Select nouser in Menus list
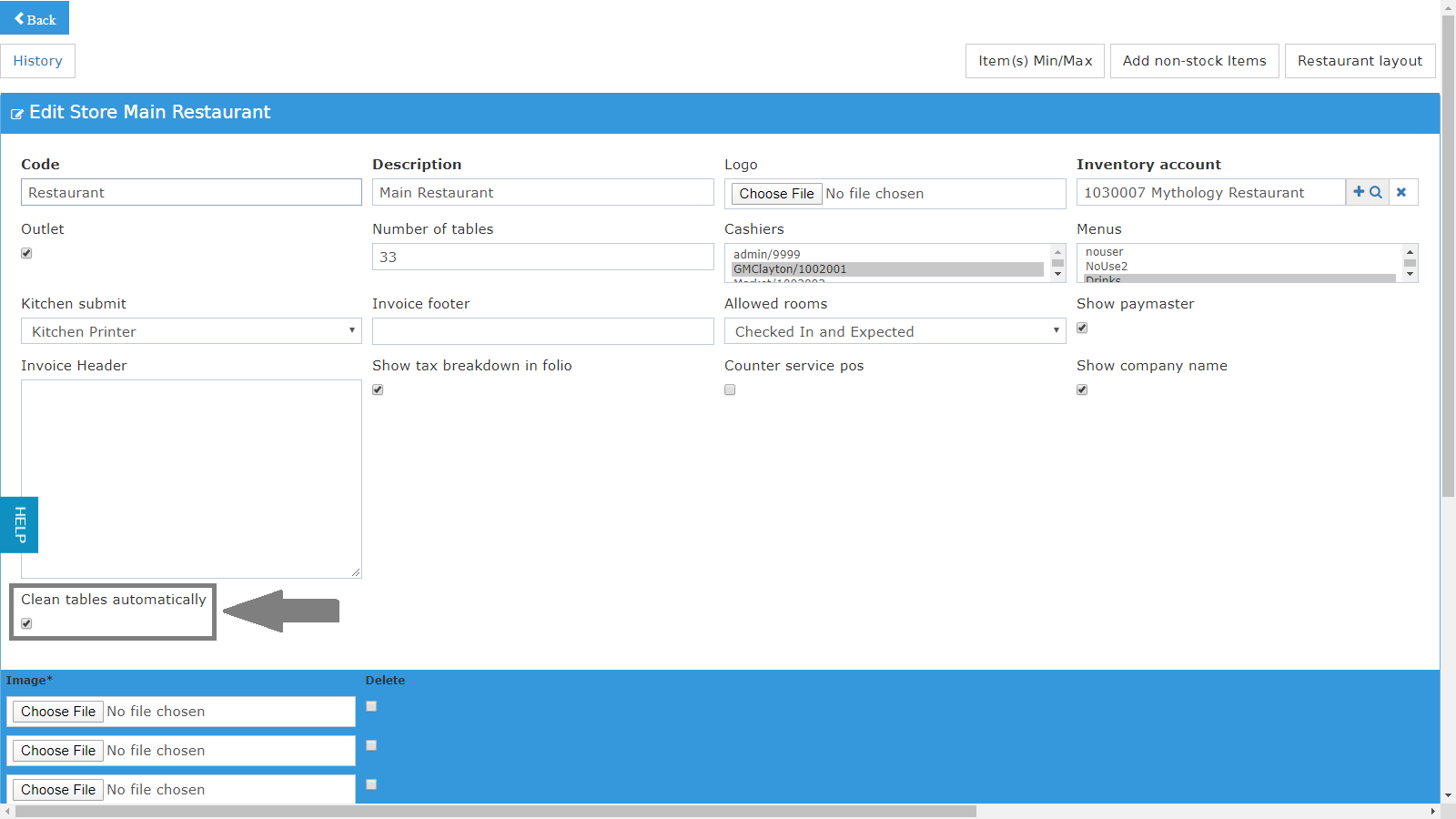 1239,252
